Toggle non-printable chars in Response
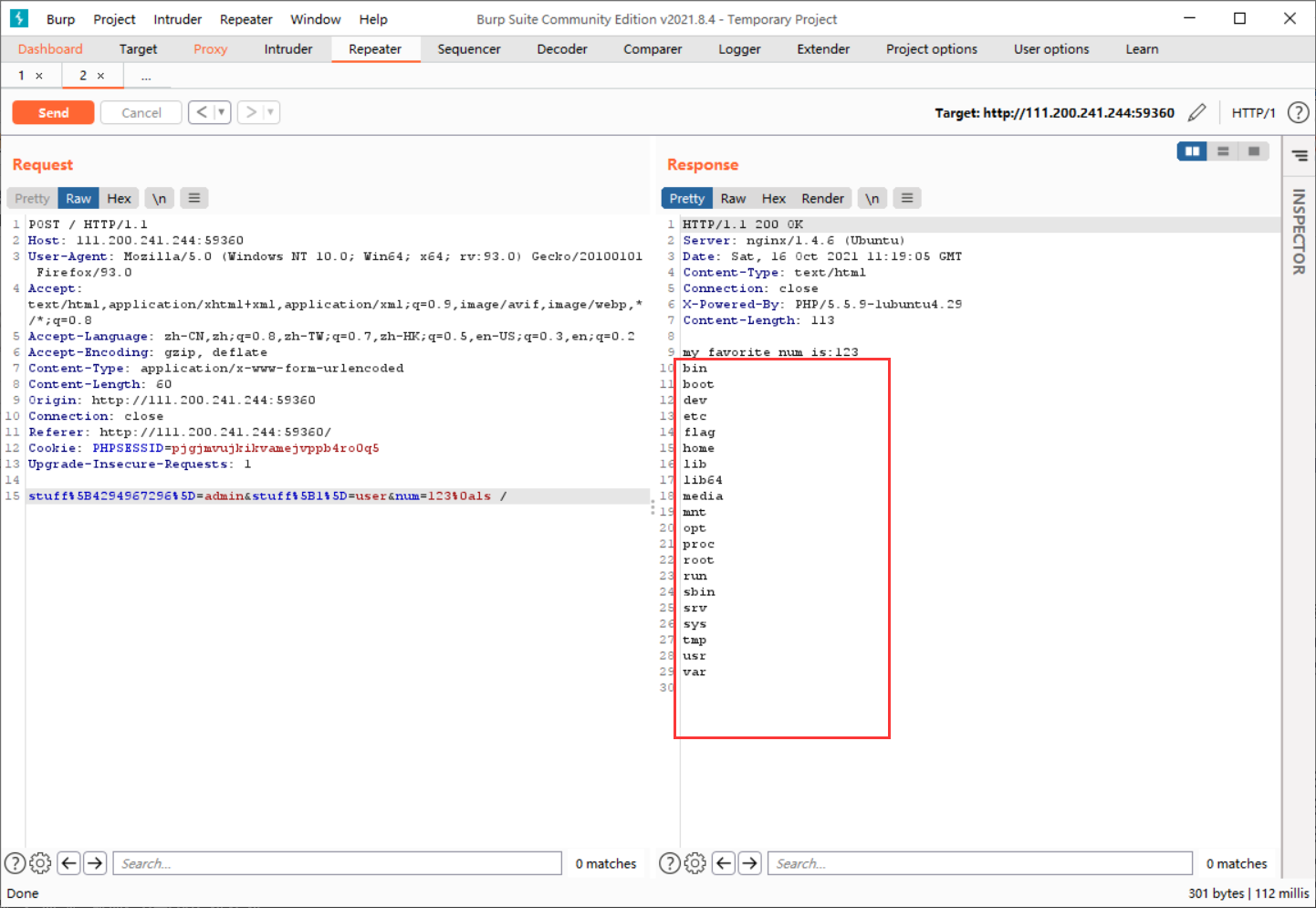The image size is (1316, 908). click(872, 198)
